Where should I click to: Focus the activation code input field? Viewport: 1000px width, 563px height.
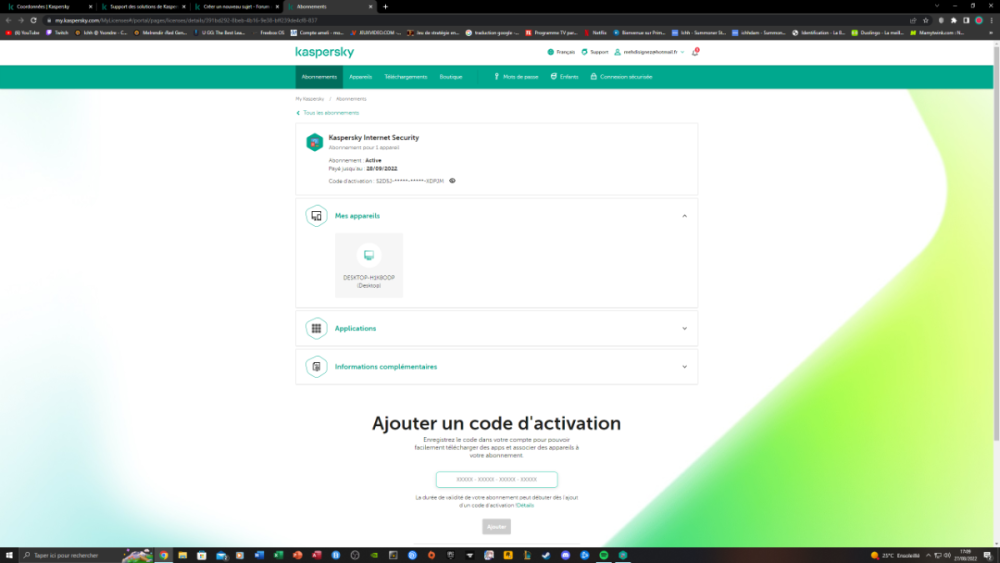tap(496, 479)
